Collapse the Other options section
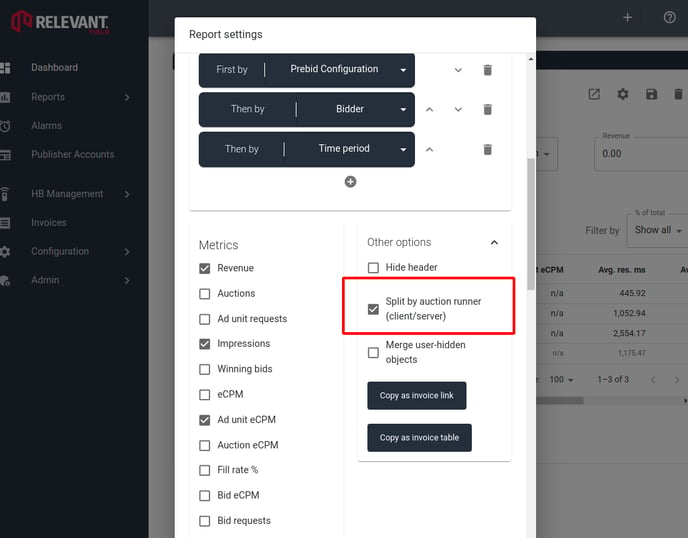688x538 pixels. [x=494, y=242]
